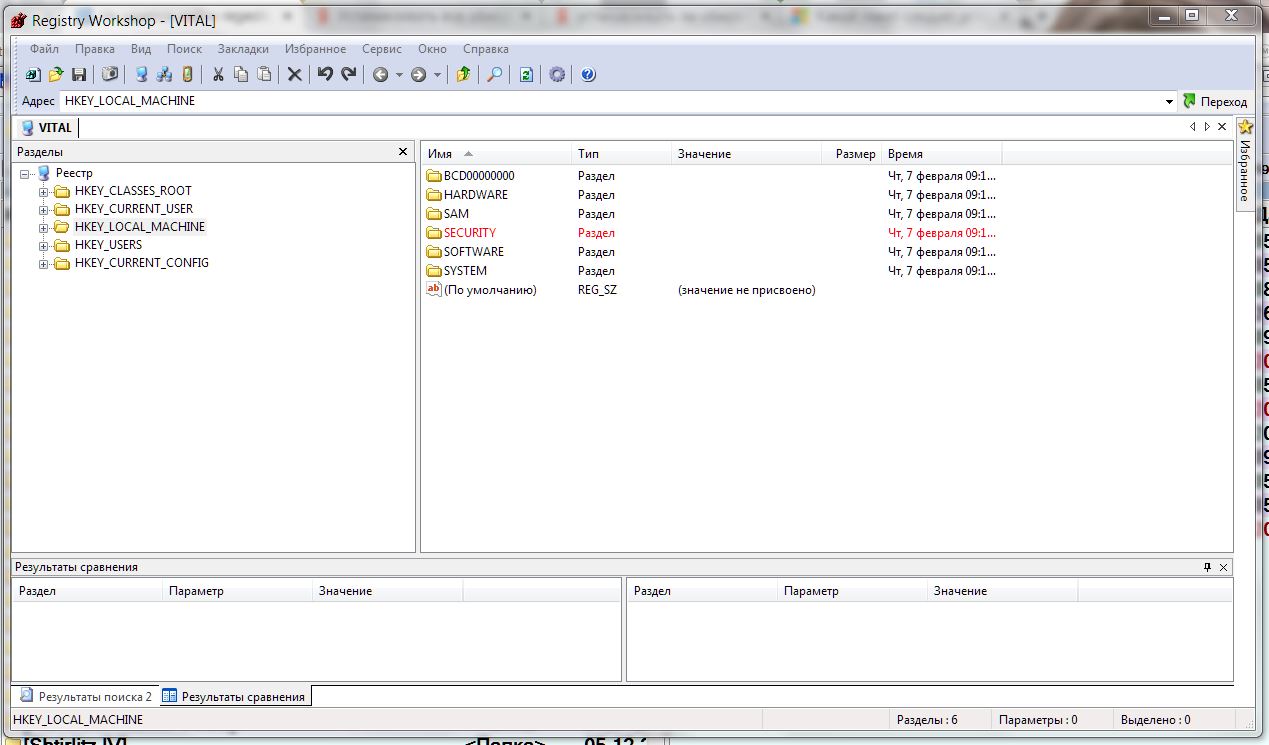Select HKEY_CLASSES_ROOT in the tree
The height and width of the screenshot is (745, 1269).
coord(133,191)
